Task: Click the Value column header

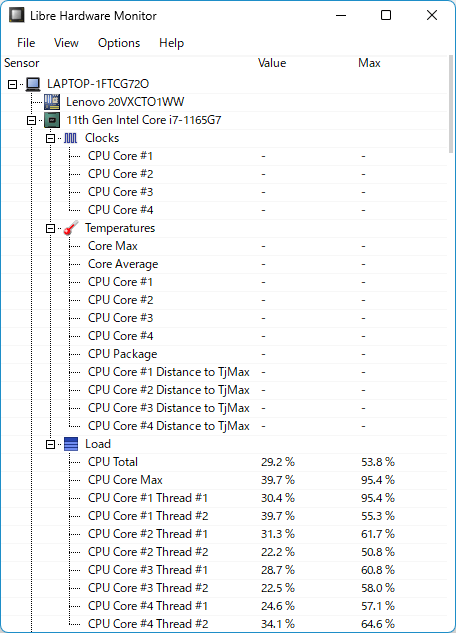Action: [272, 63]
